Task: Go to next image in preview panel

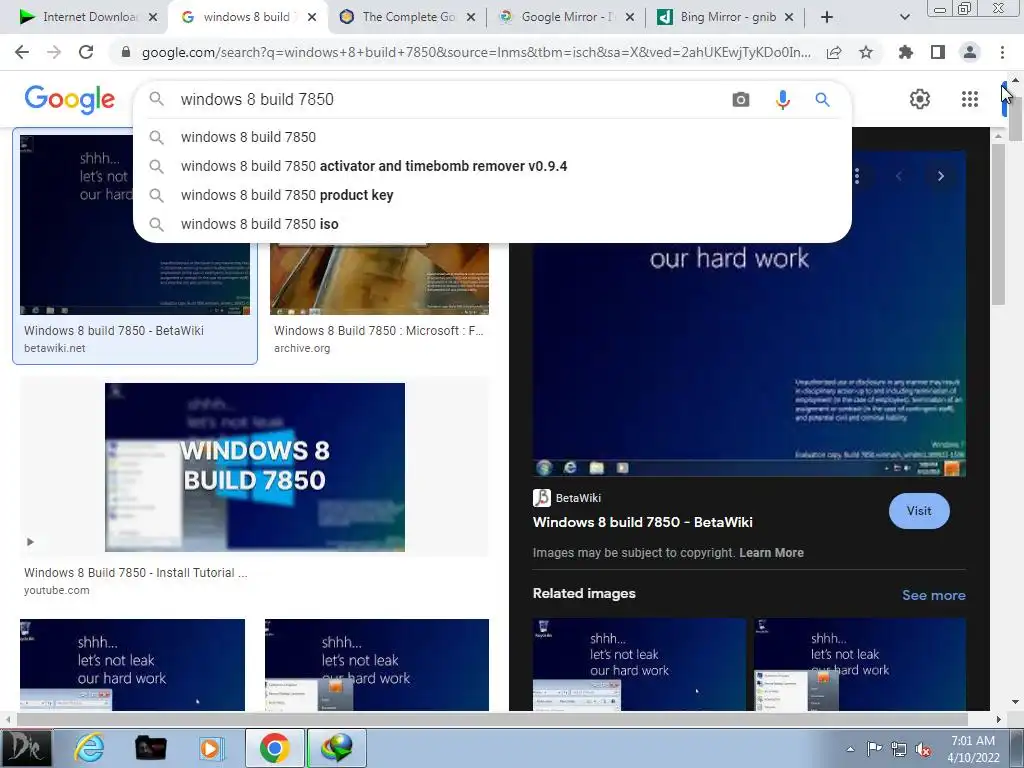Action: [x=940, y=176]
